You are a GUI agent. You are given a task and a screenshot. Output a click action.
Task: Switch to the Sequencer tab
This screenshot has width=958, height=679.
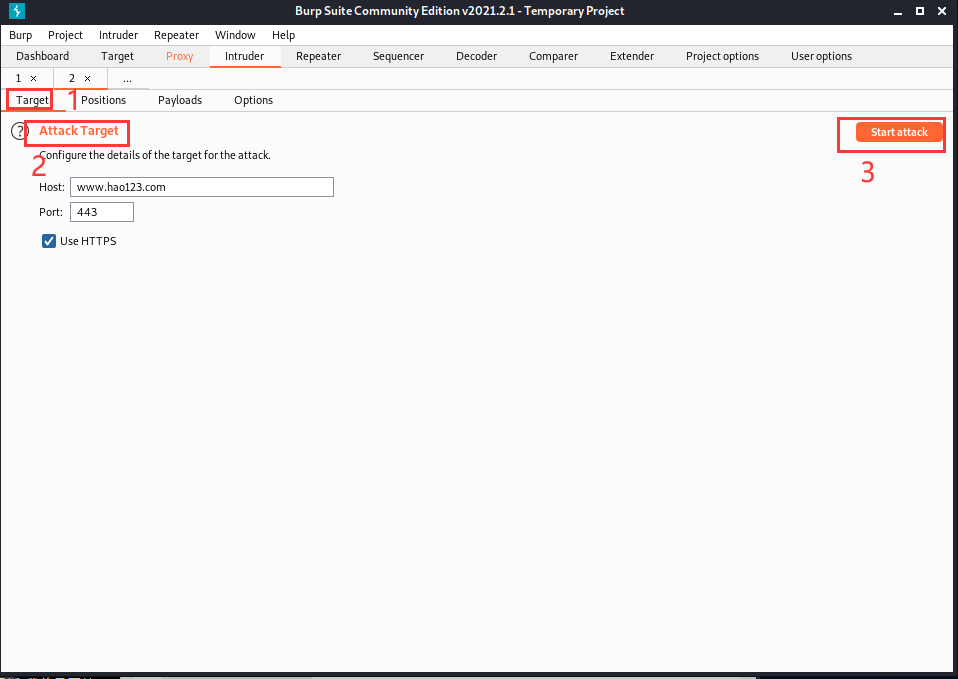coord(398,56)
